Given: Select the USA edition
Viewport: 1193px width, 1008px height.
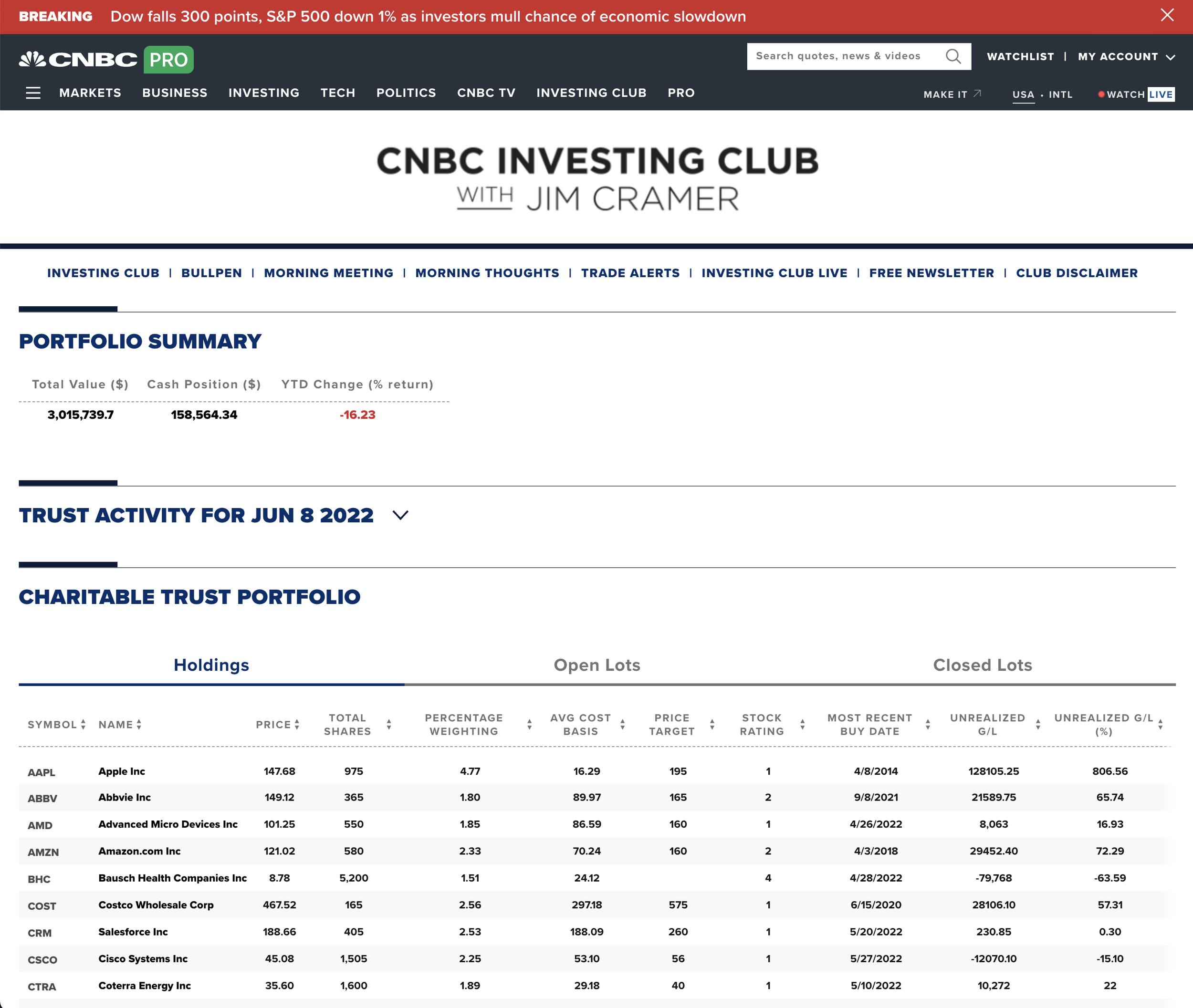Looking at the screenshot, I should [1023, 94].
